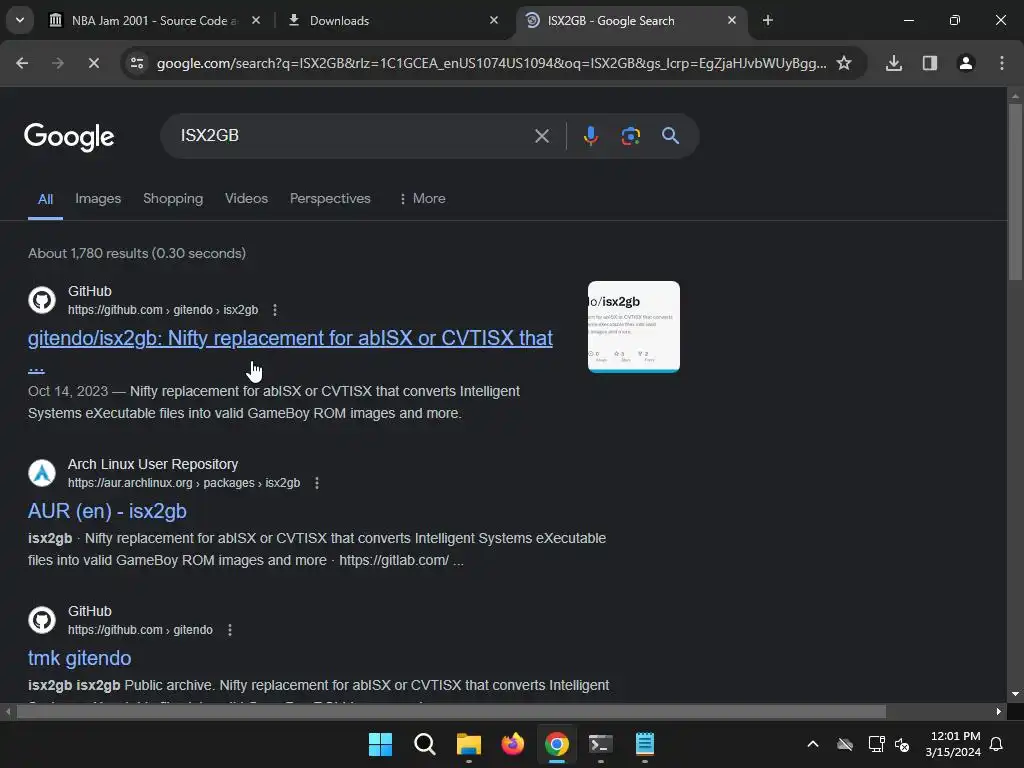Click the github.com gitendo isx2gb URL
The image size is (1024, 768).
point(163,310)
